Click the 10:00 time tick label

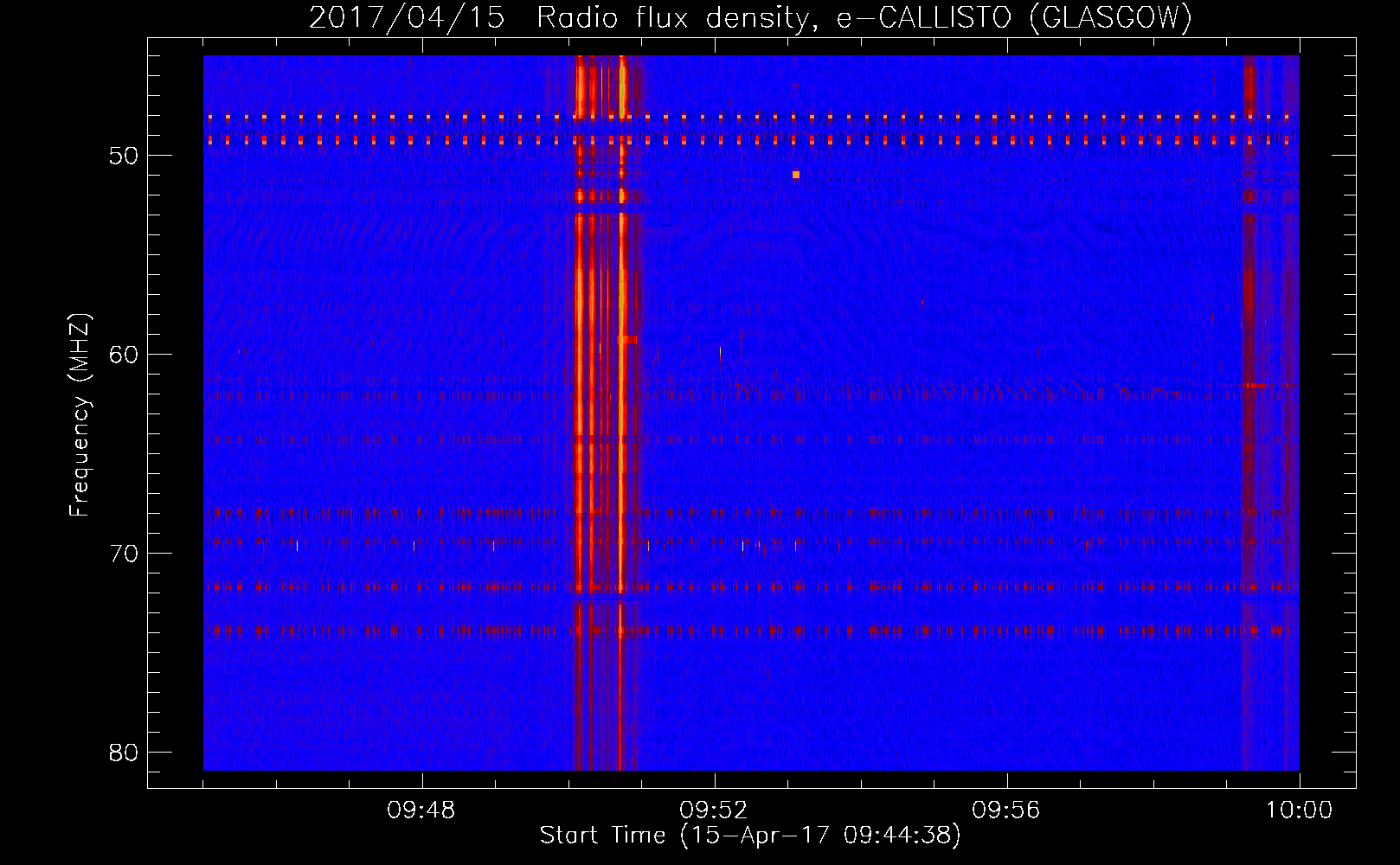pos(1299,811)
